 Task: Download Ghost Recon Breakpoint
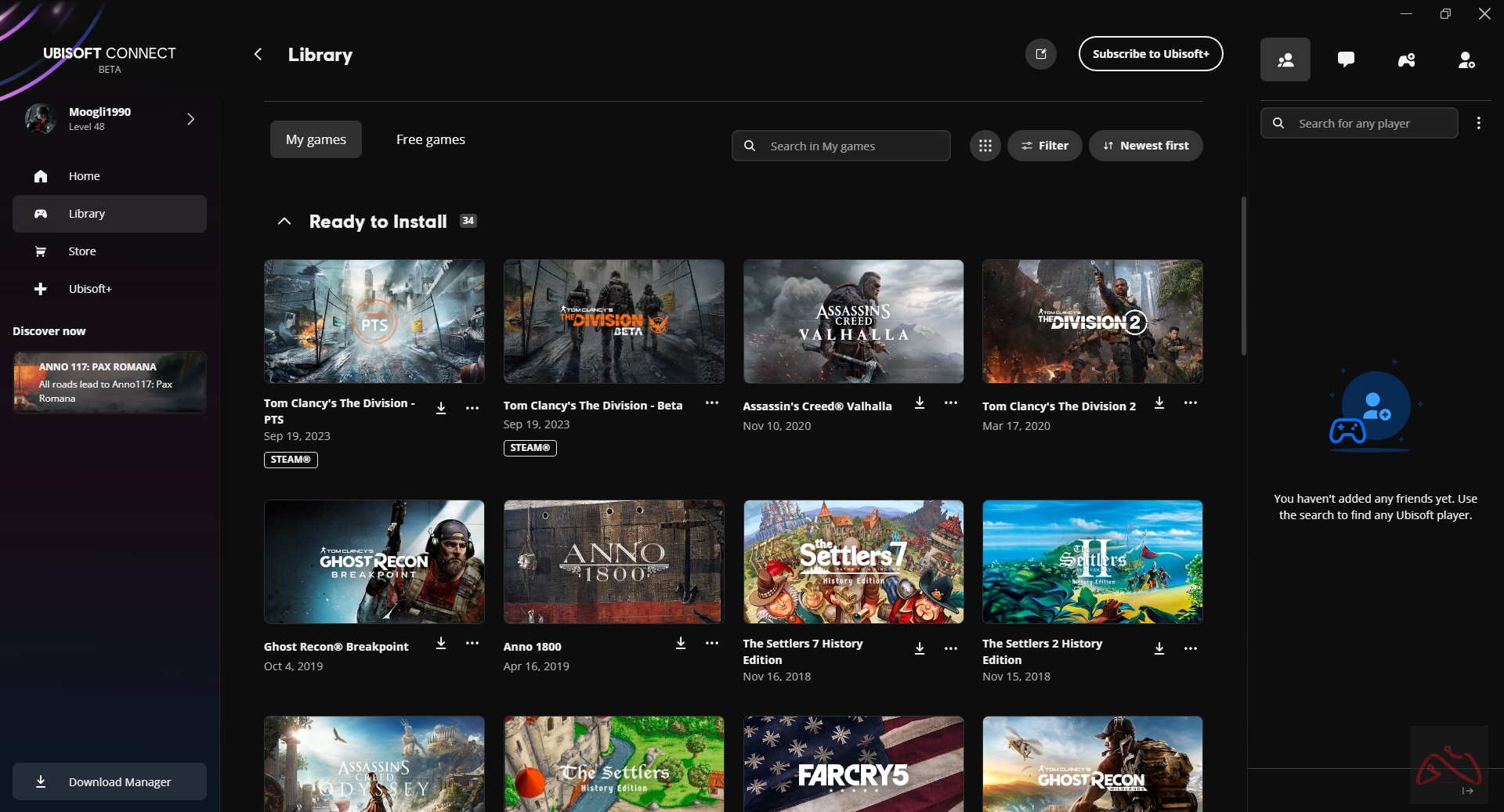[441, 643]
